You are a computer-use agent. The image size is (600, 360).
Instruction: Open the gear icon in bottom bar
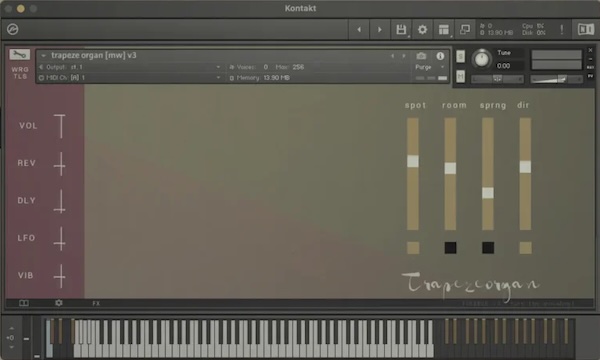[59, 303]
